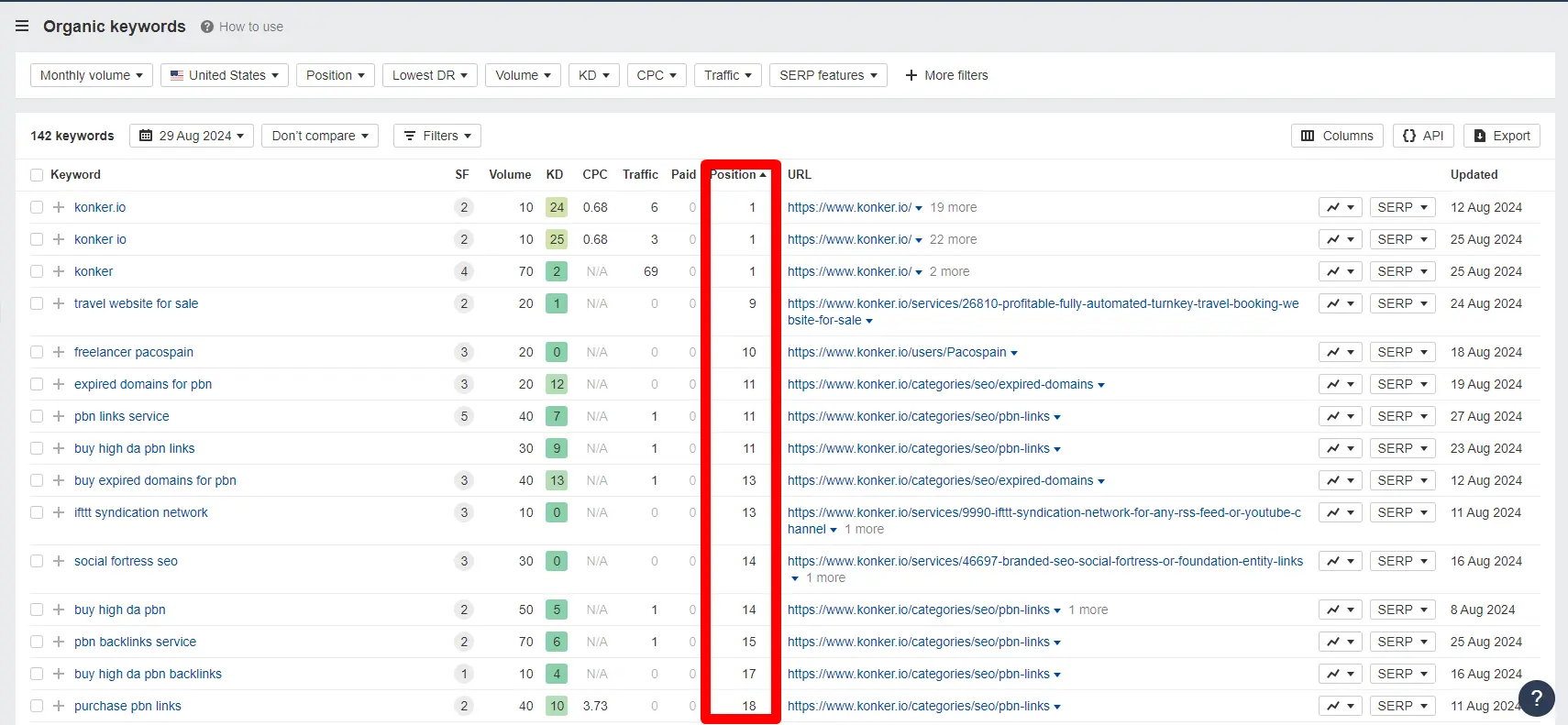Sort by the Traffic column header
This screenshot has height=725, width=1568.
click(x=640, y=174)
